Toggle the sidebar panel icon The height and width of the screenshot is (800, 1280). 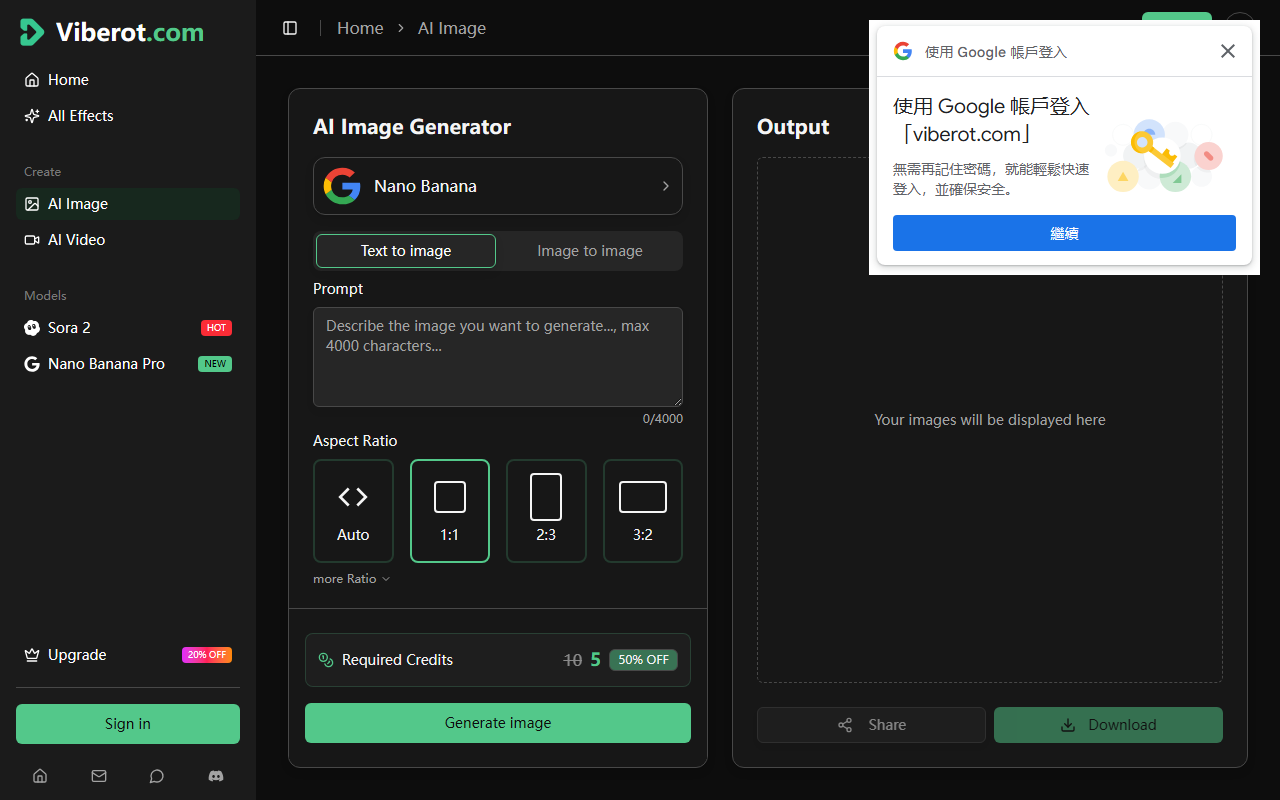[x=290, y=28]
